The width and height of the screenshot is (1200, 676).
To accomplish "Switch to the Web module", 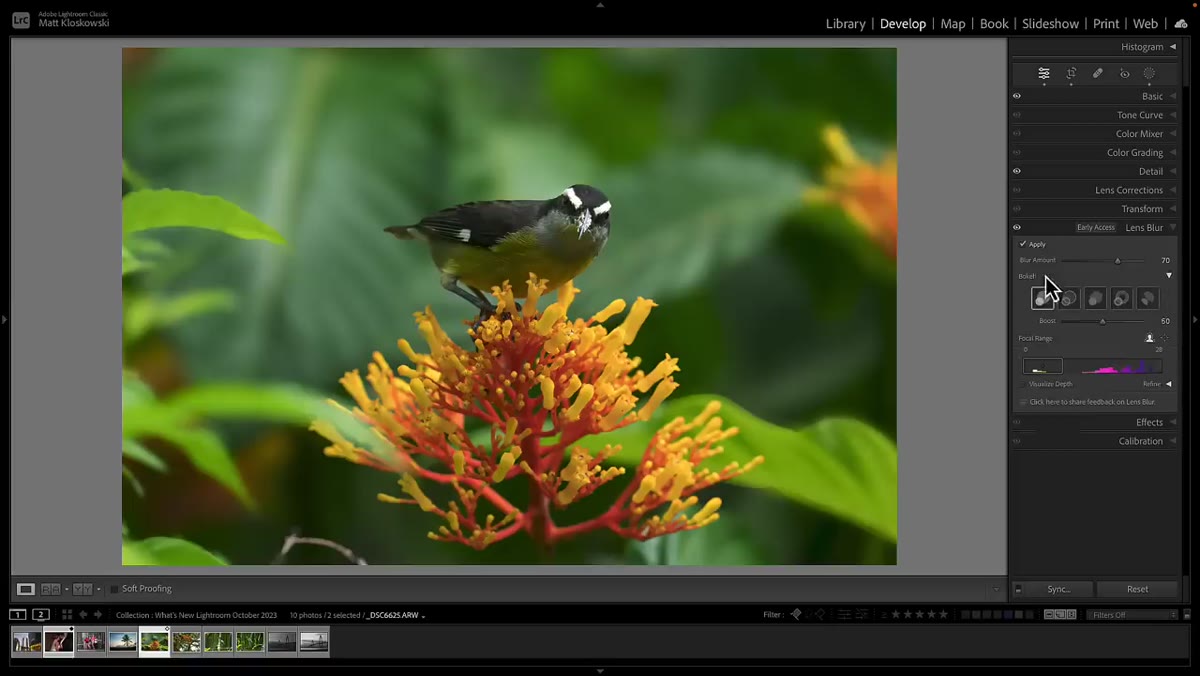I will (x=1146, y=24).
